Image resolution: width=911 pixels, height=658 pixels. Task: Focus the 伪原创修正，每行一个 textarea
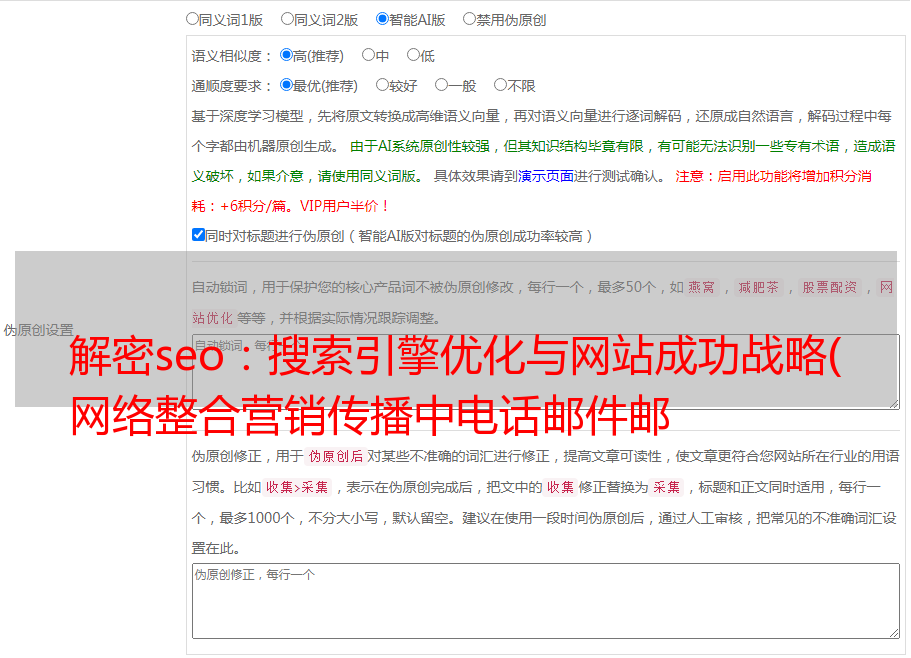(546, 601)
